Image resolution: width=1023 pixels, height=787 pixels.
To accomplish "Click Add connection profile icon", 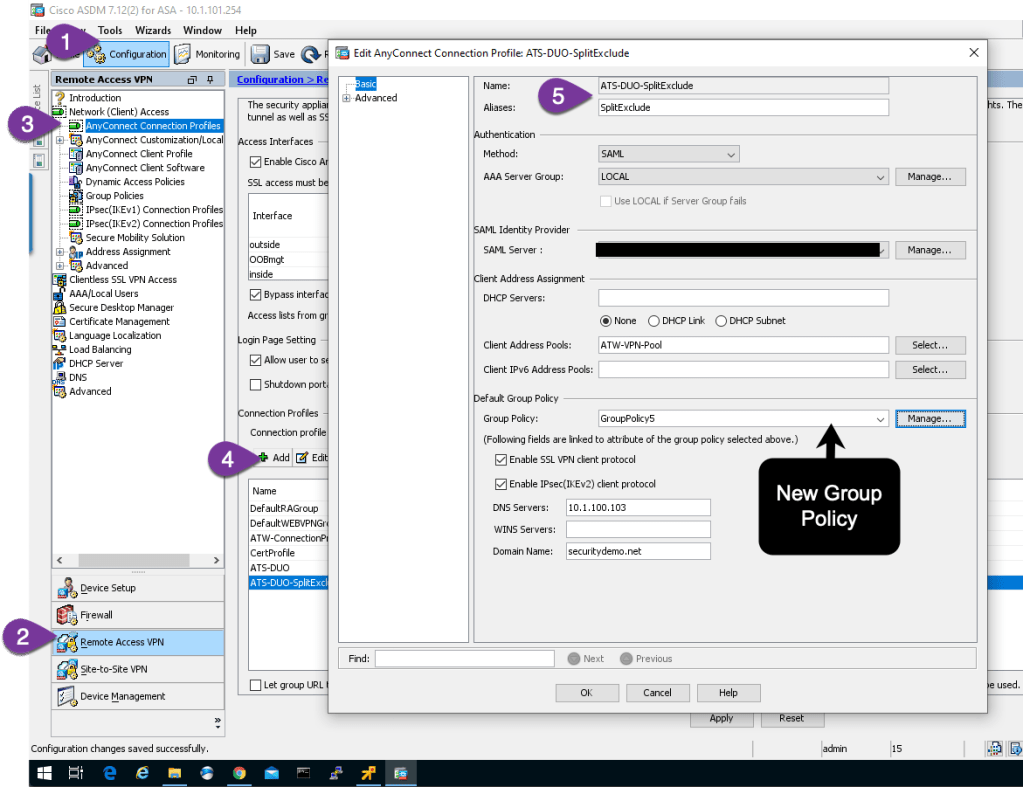I will click(273, 457).
